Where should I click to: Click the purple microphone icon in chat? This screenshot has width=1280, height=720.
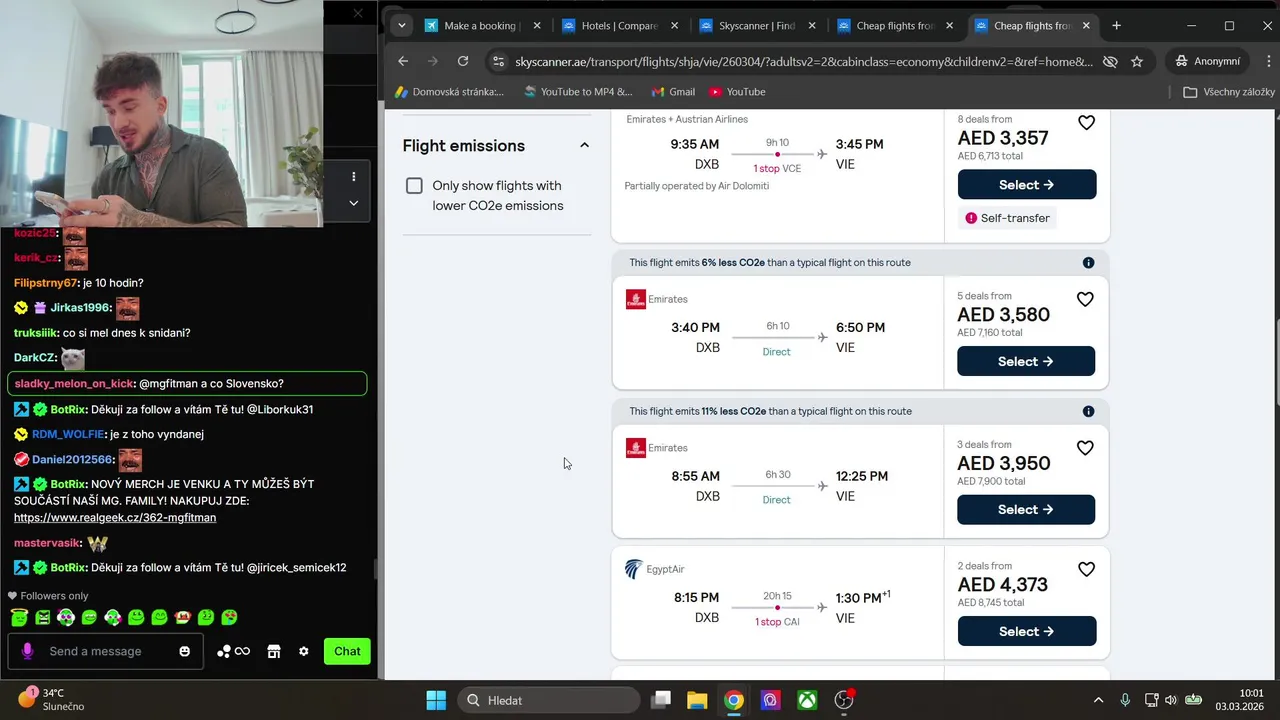pos(27,651)
